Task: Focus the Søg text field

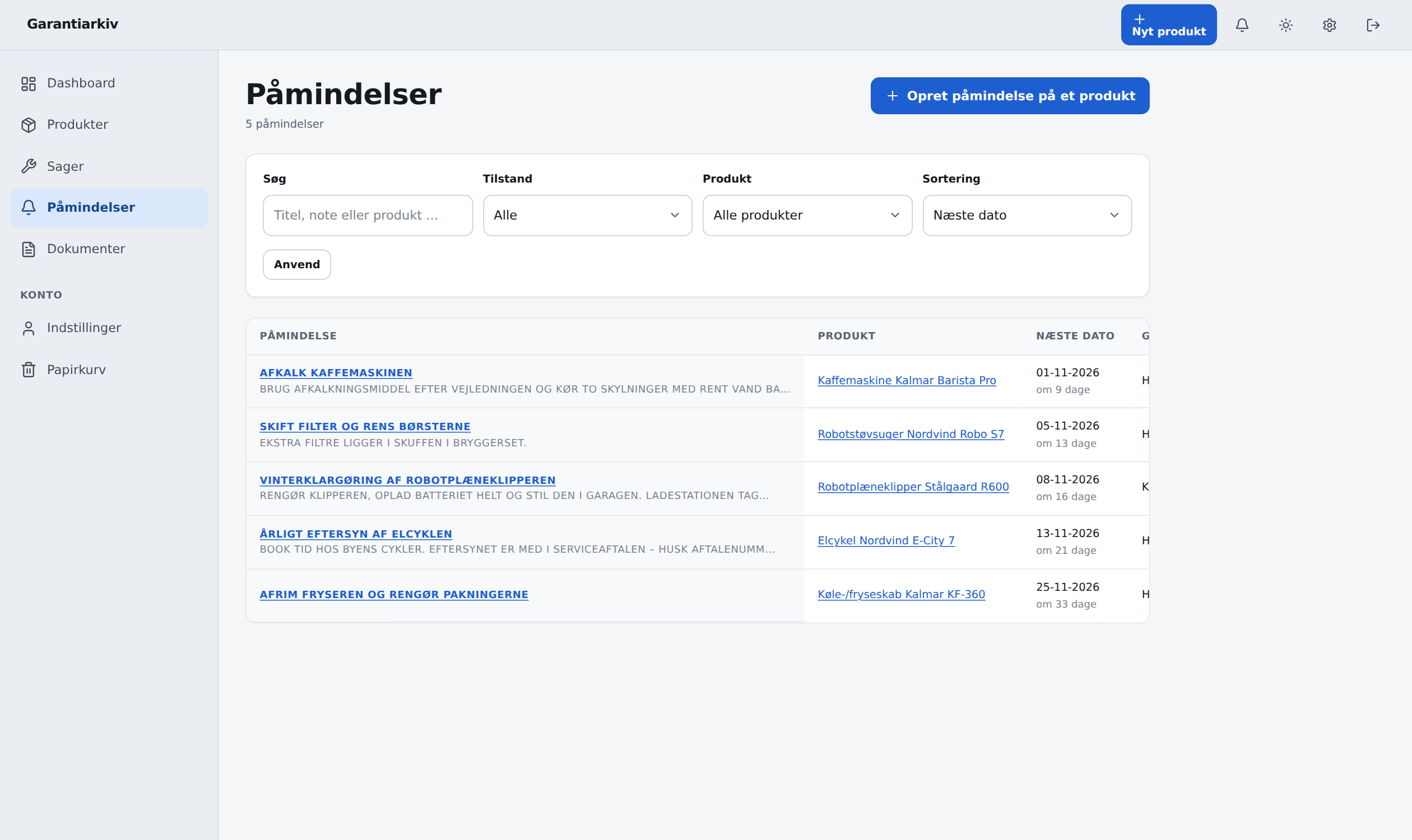Action: point(368,215)
